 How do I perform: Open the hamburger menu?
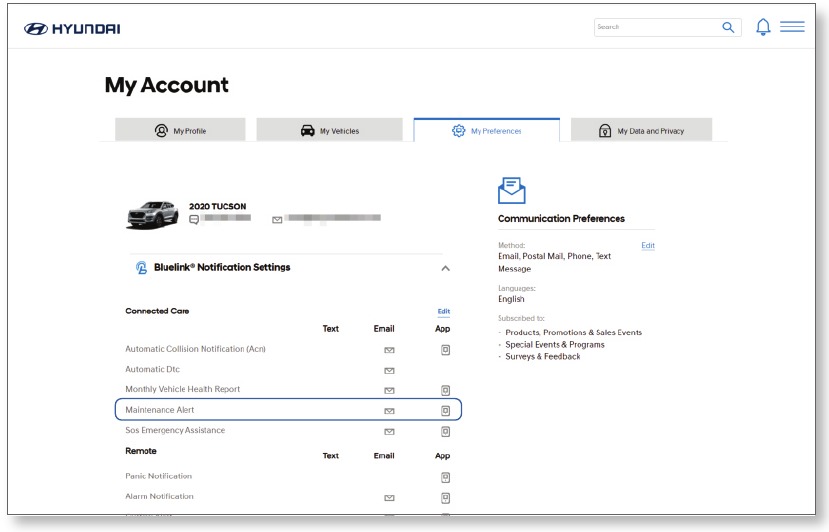click(792, 26)
